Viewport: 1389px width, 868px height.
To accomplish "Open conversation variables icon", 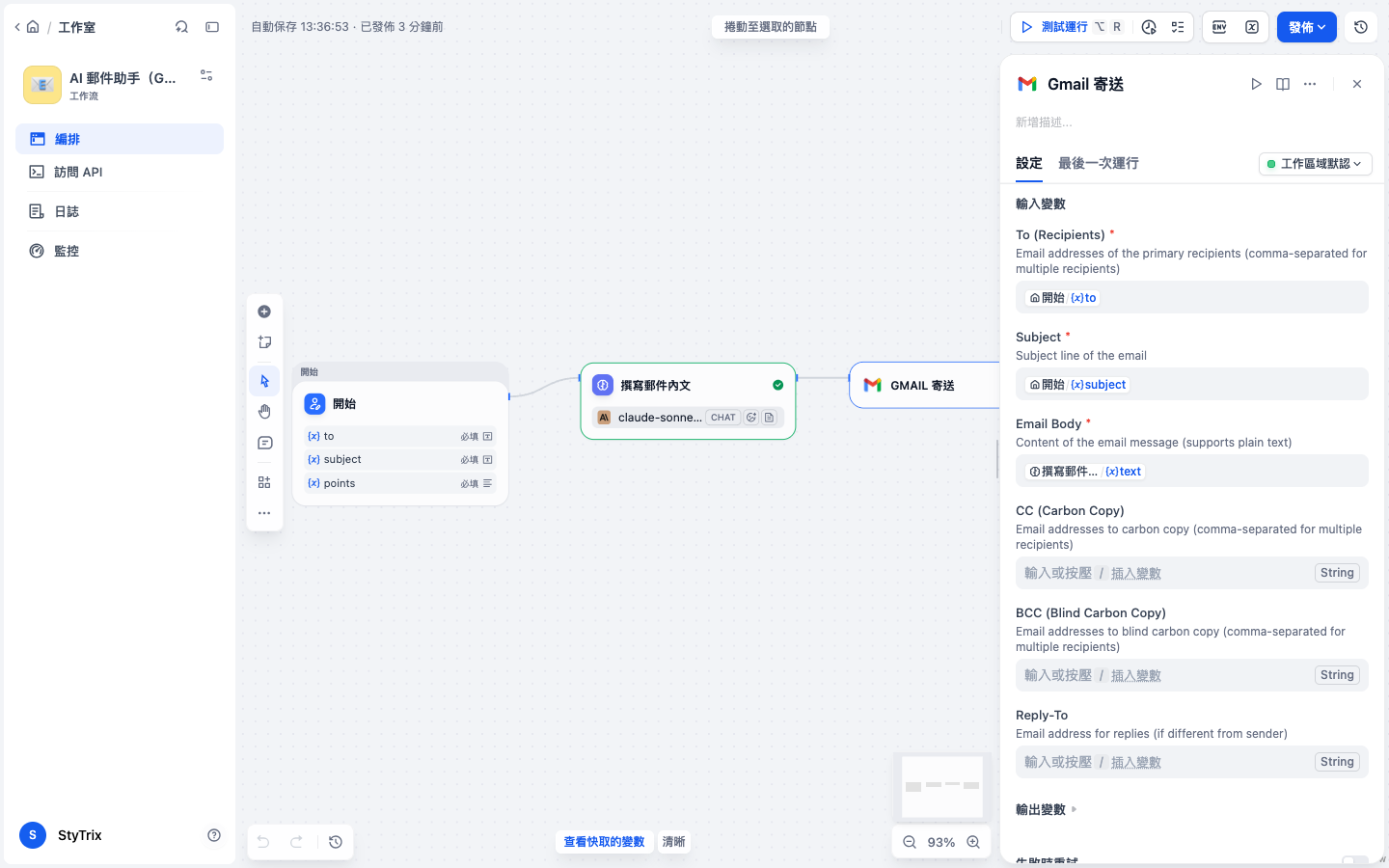I will (1252, 27).
